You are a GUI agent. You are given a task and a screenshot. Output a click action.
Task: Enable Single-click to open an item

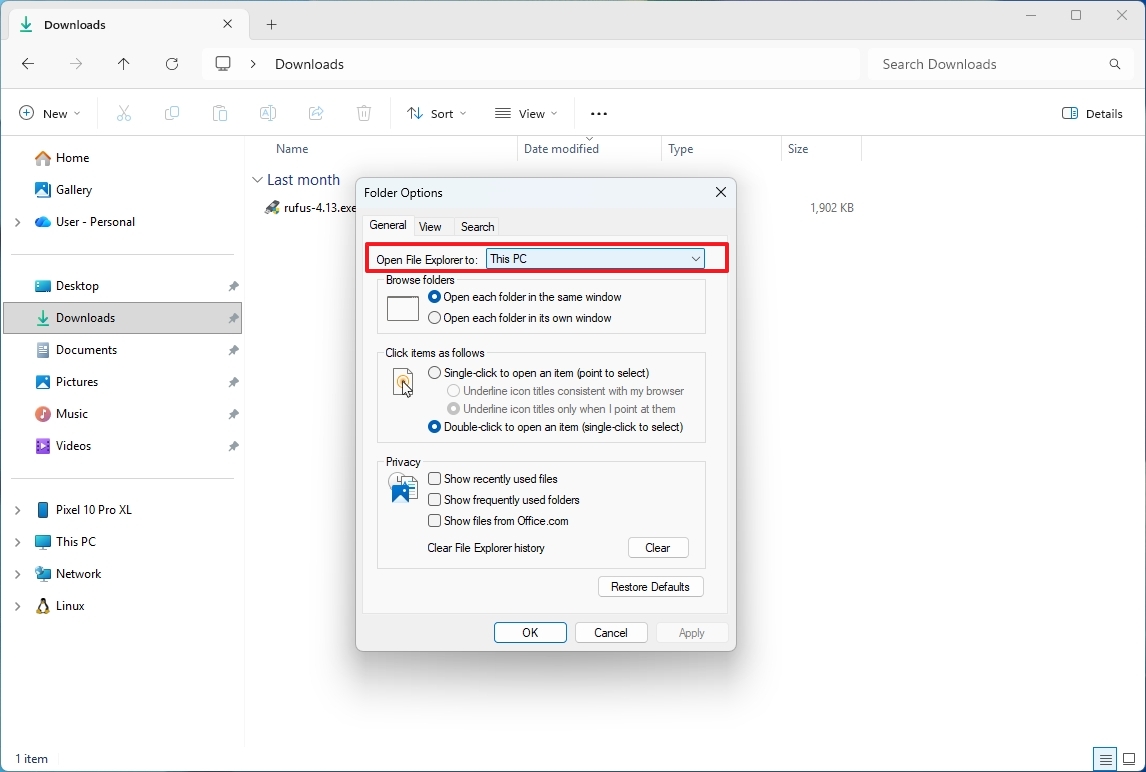(x=435, y=372)
